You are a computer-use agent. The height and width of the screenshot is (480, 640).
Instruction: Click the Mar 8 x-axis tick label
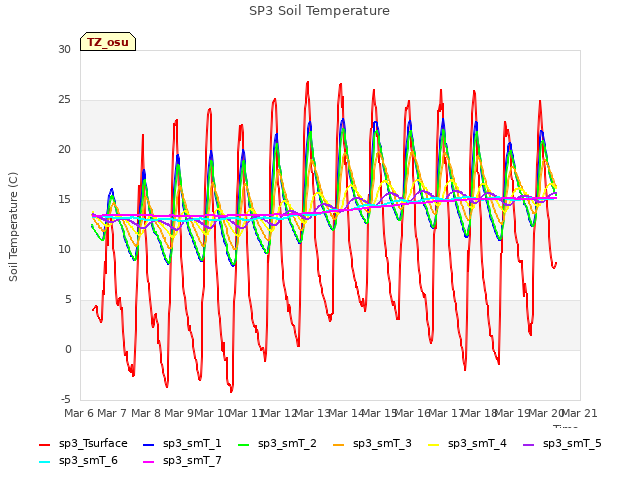point(146,413)
